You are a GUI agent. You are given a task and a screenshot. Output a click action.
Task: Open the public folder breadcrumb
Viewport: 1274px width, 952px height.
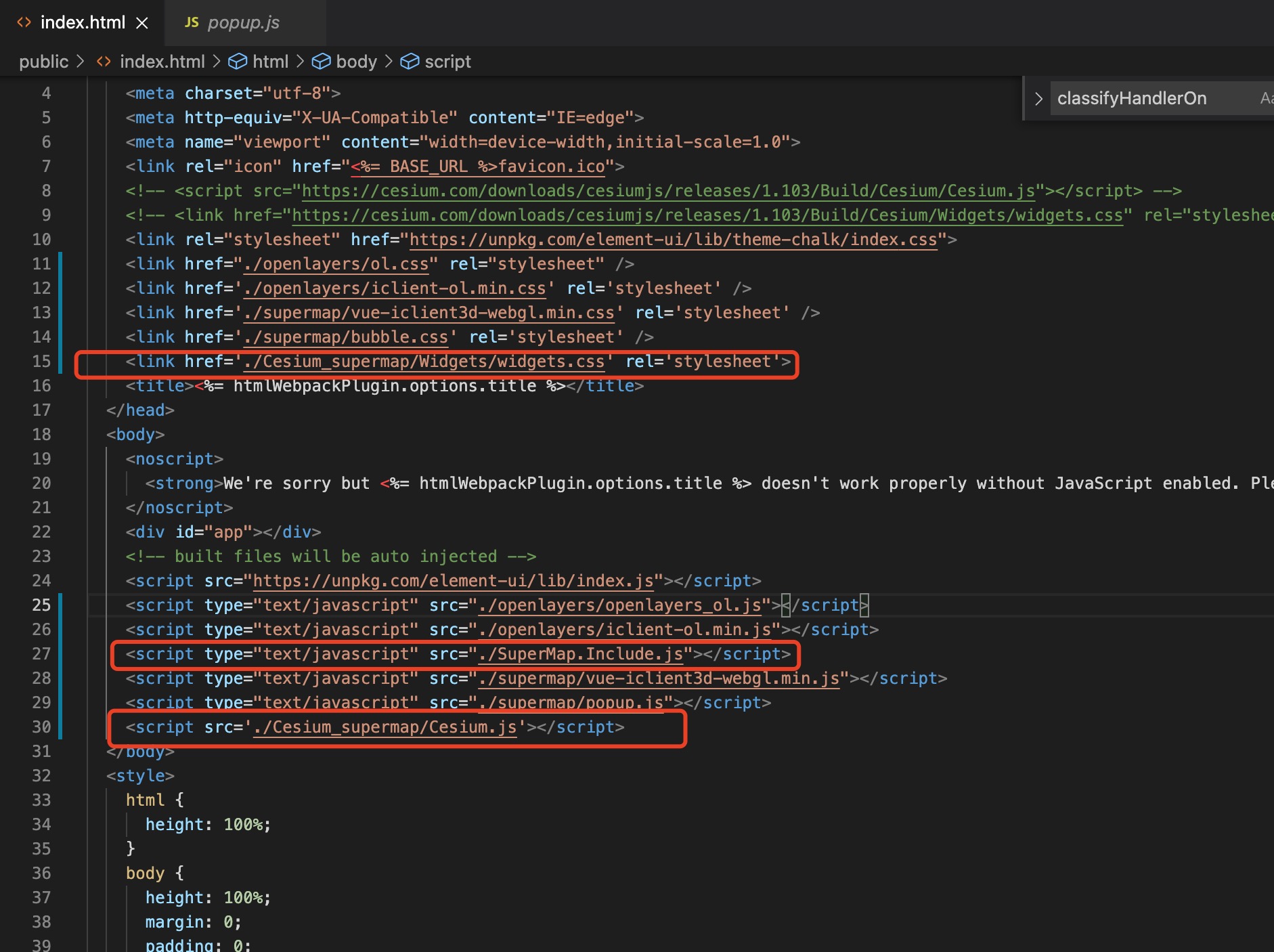[x=43, y=62]
